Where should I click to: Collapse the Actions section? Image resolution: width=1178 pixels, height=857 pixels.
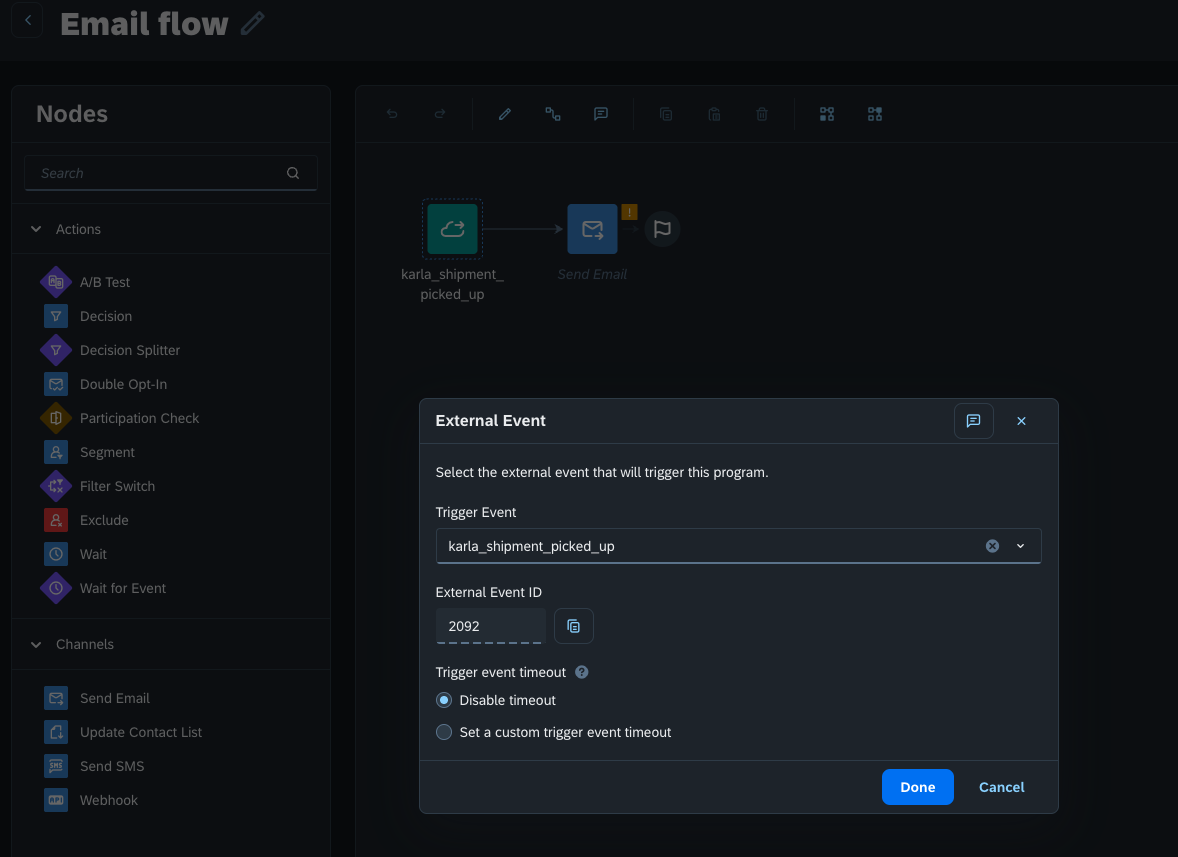click(x=36, y=229)
